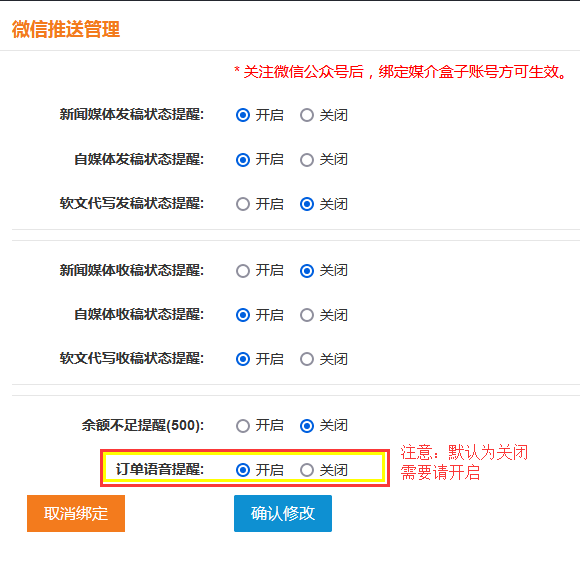
Task: Click the 微信推送管理 page heading
Action: 66,29
